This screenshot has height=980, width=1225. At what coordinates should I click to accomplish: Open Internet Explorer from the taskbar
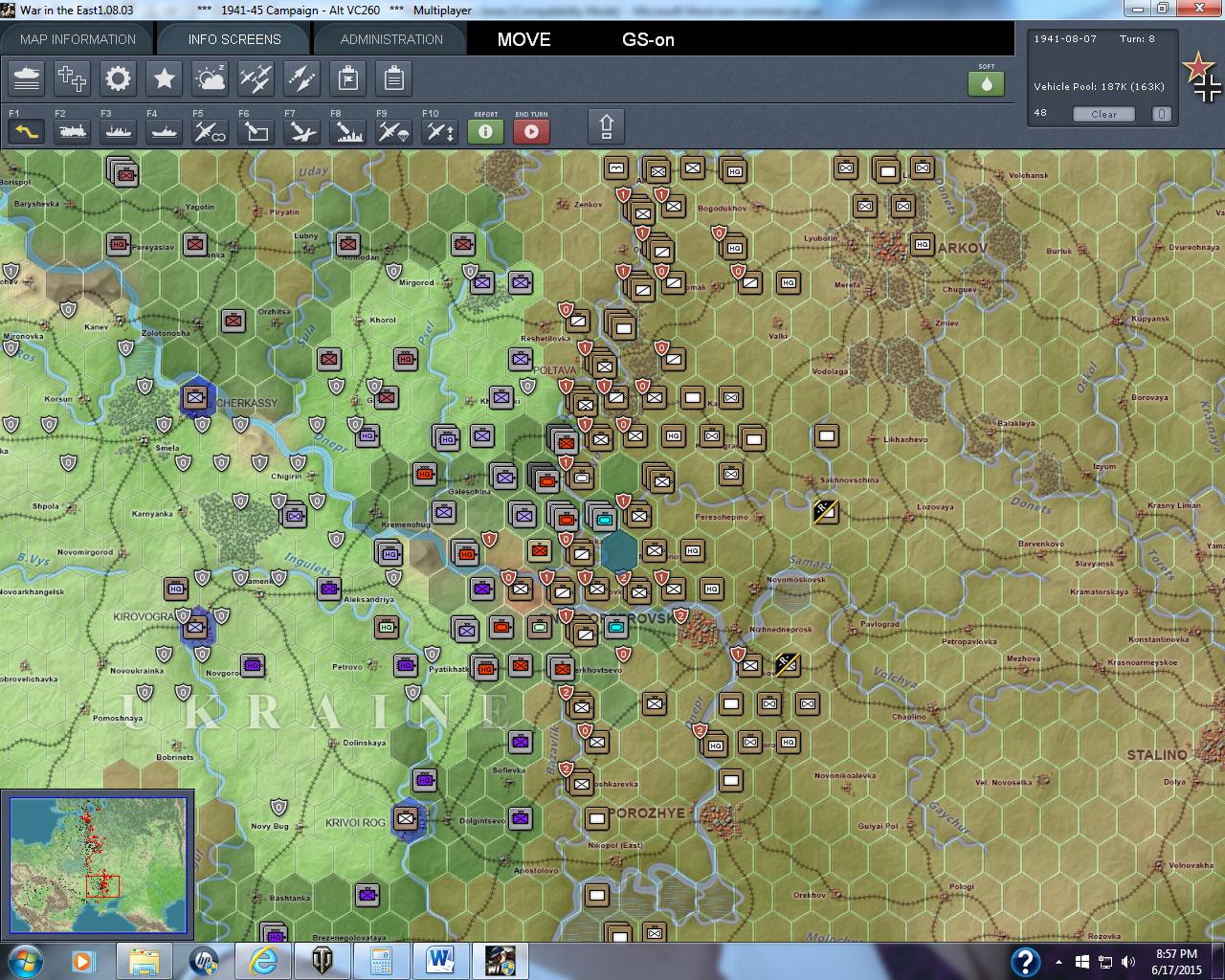coord(263,961)
